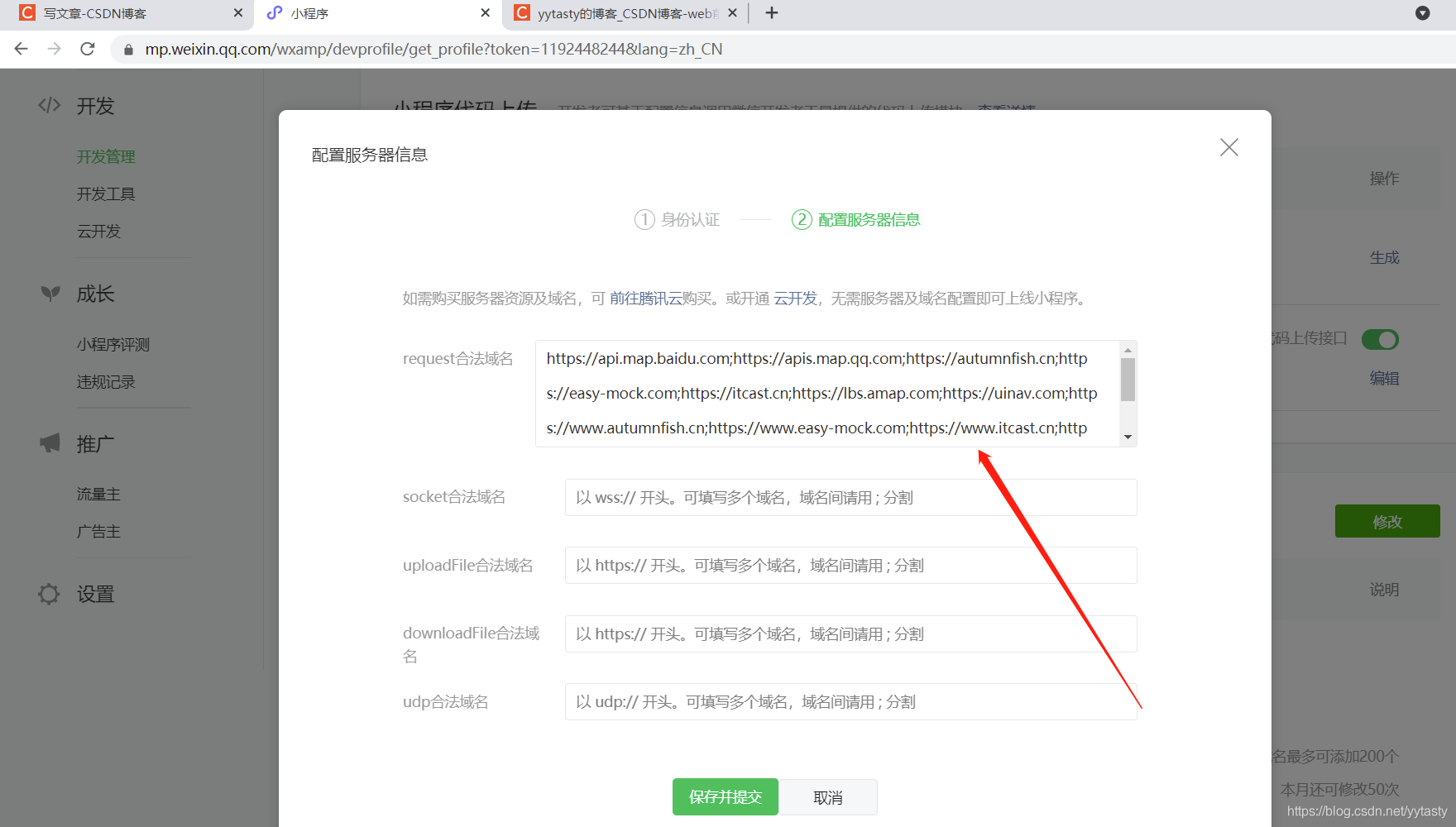Screen dimensions: 1456x827
Task: Follow the 云开发 link in the dialog hint
Action: tap(795, 298)
